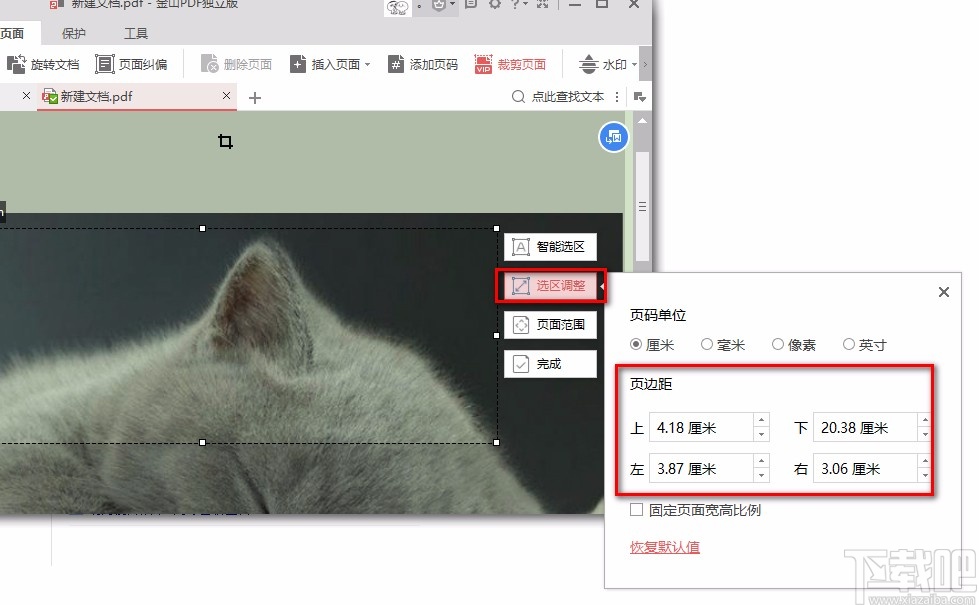The image size is (979, 605).
Task: Click the mascot assistant icon in the title bar
Action: tap(396, 7)
